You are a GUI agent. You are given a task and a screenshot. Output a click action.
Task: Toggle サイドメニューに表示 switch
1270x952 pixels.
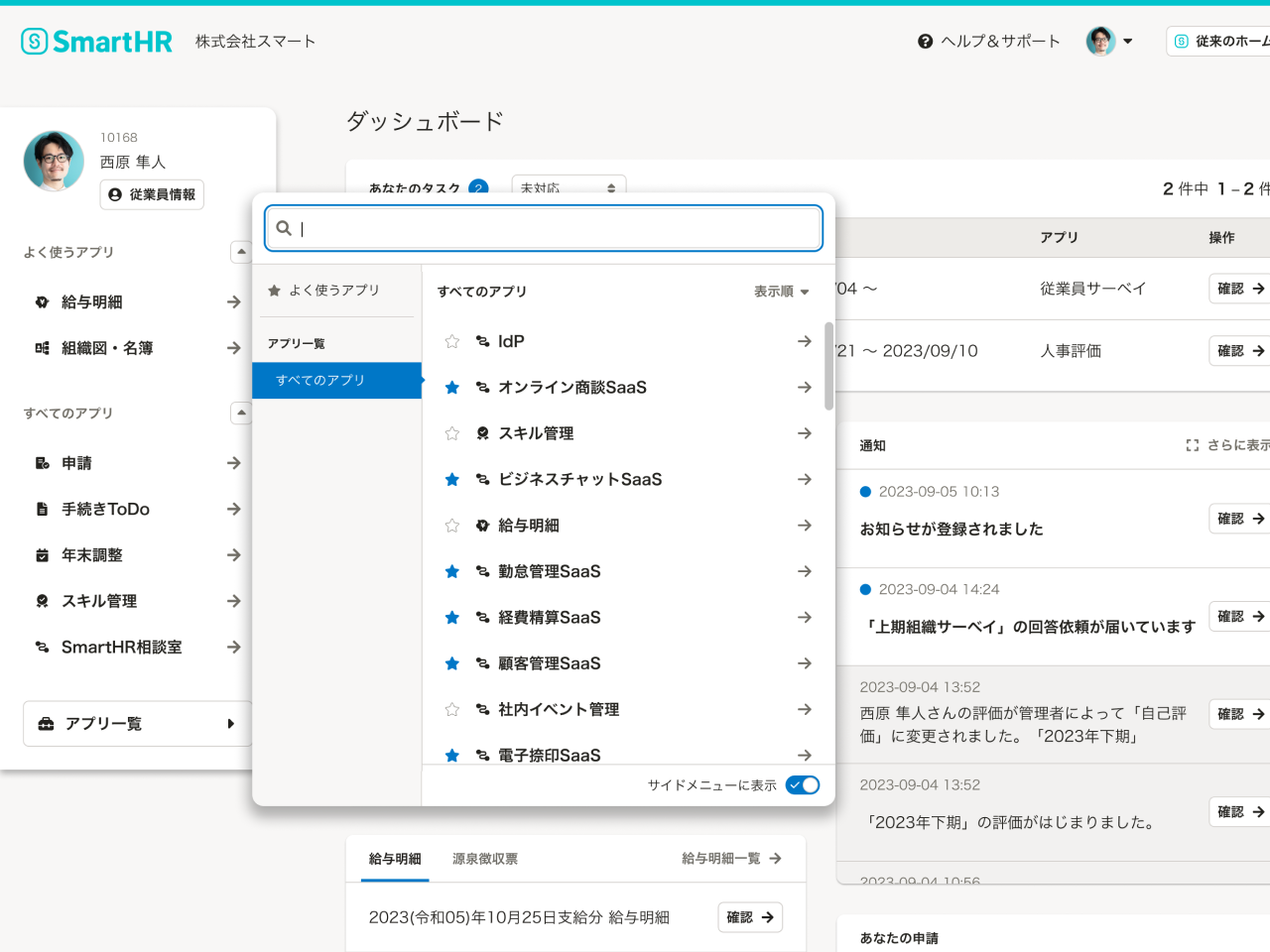click(x=803, y=785)
